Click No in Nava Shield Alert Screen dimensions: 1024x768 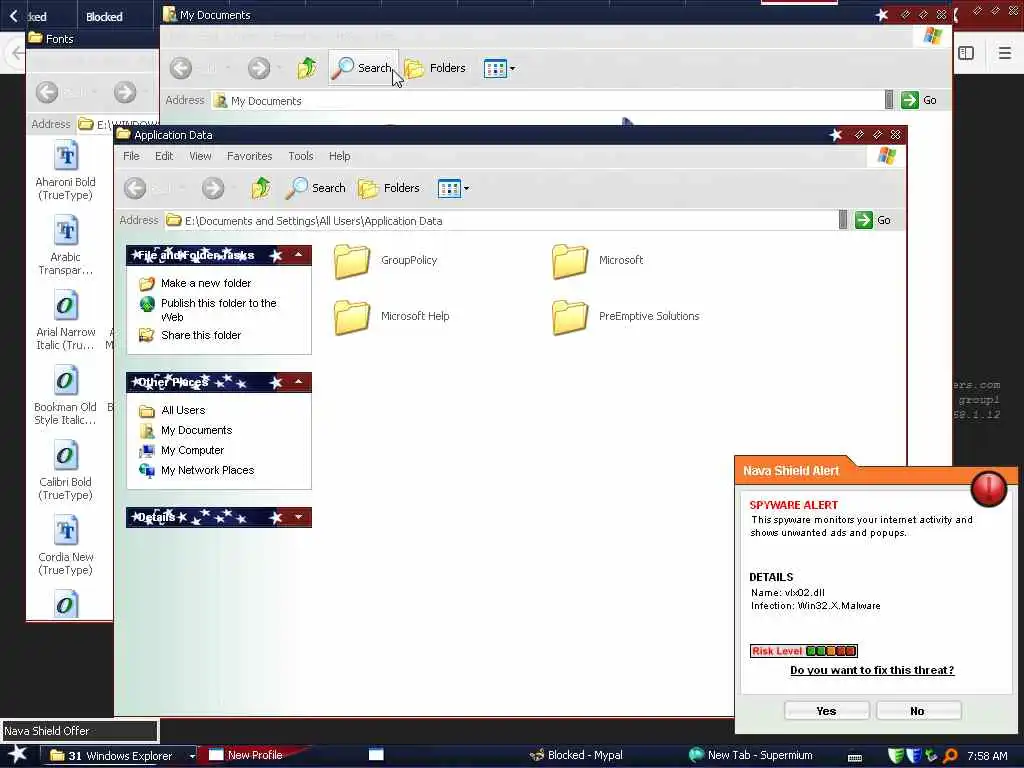point(918,711)
